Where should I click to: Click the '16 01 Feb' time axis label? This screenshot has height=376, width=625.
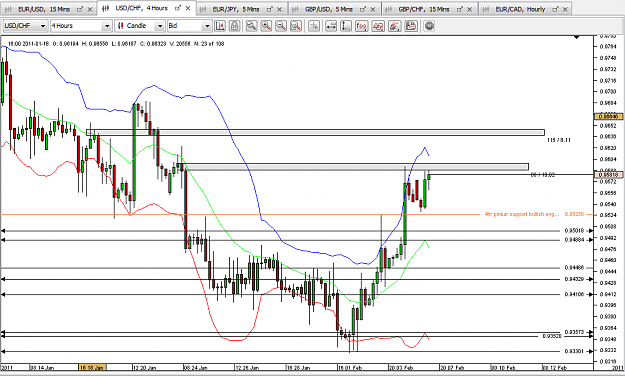click(x=350, y=368)
